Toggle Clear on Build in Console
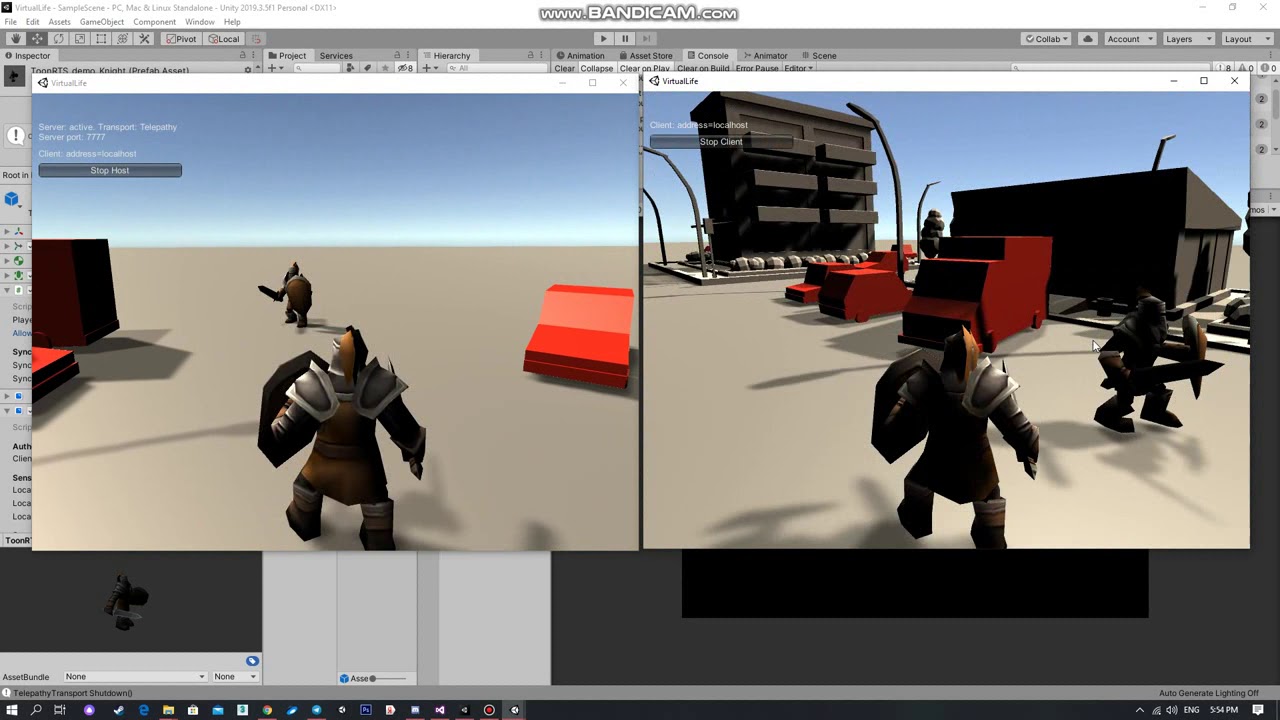Image resolution: width=1280 pixels, height=720 pixels. 704,68
